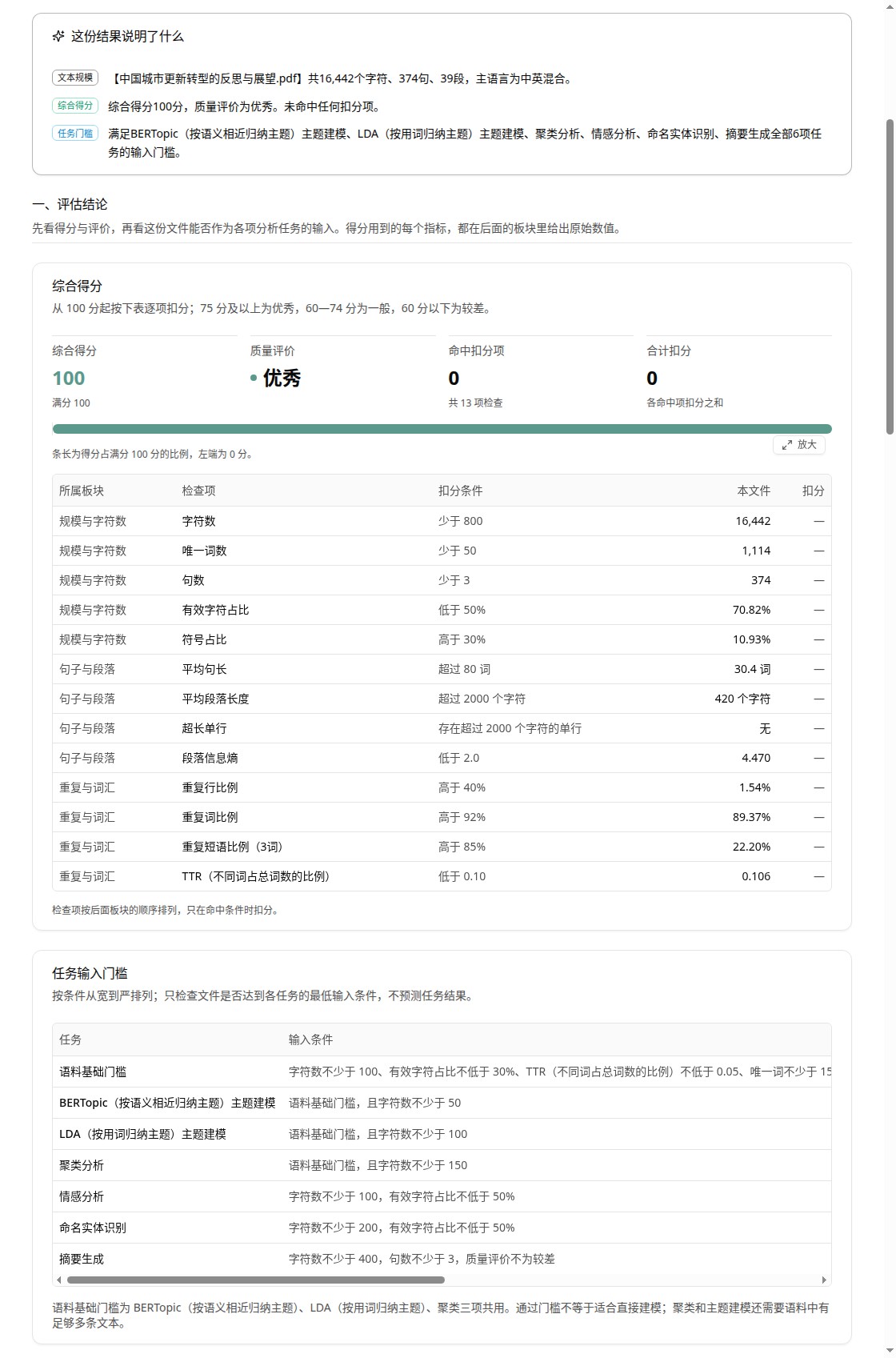Select the 句数 check row
Viewport: 896px width, 1358px height.
click(442, 580)
